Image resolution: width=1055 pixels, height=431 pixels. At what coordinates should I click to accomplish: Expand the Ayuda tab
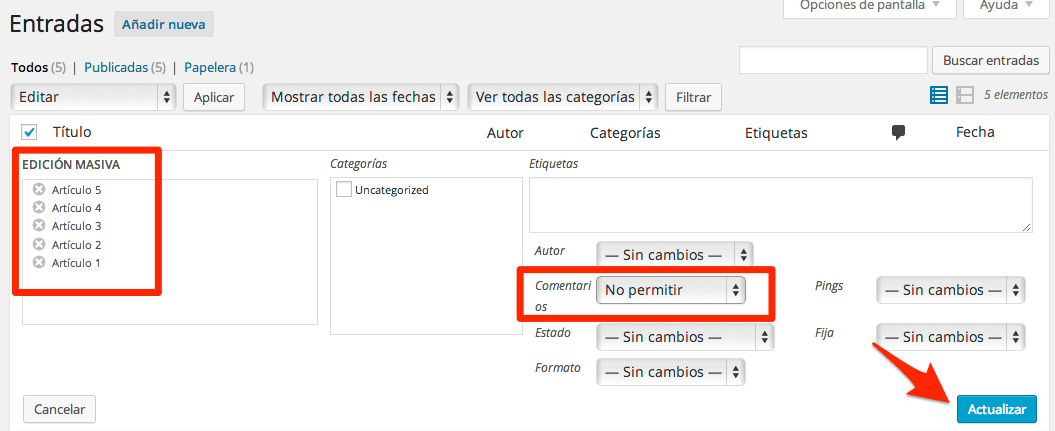tap(1007, 7)
